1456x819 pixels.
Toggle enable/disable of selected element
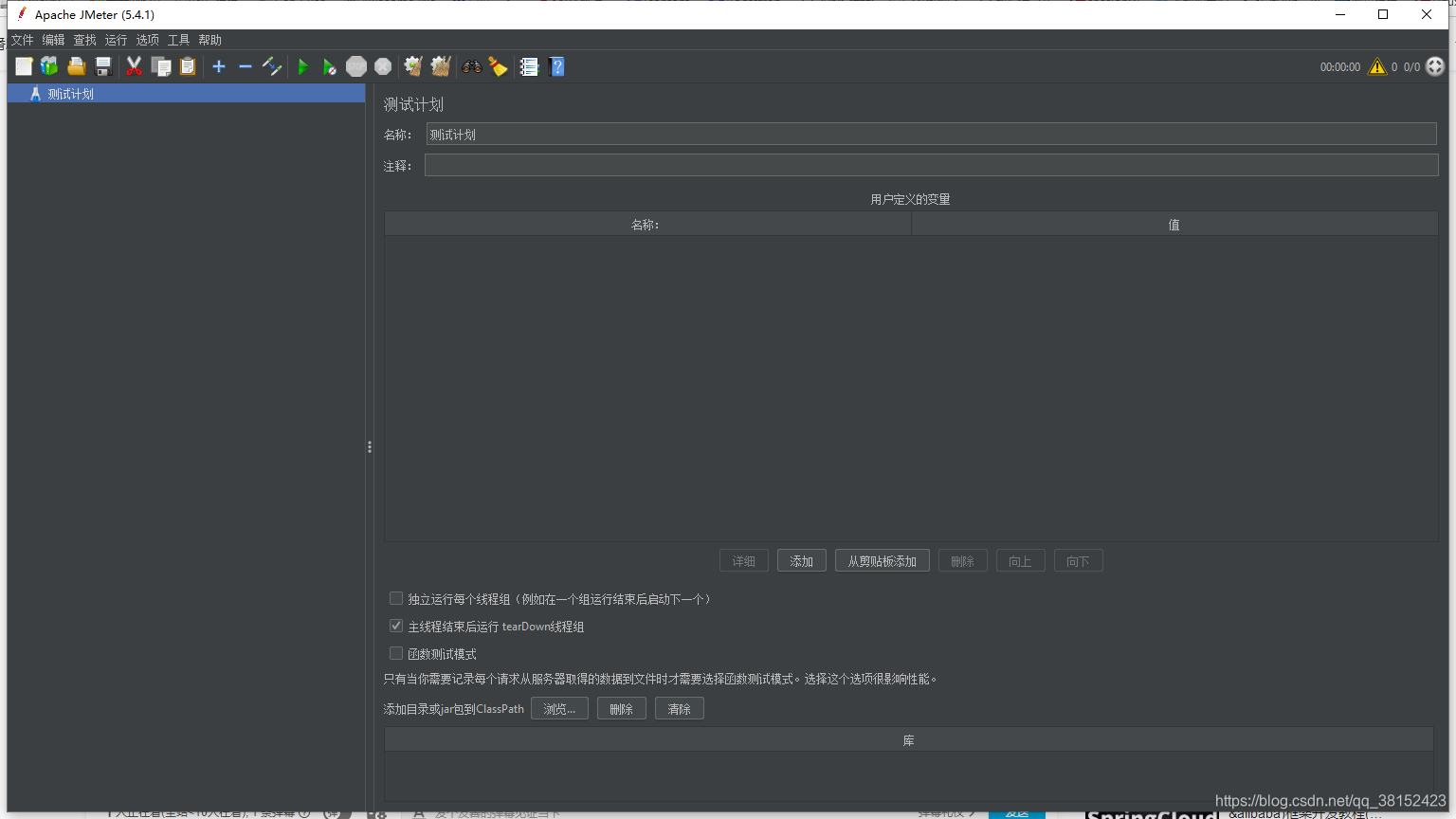pos(272,66)
